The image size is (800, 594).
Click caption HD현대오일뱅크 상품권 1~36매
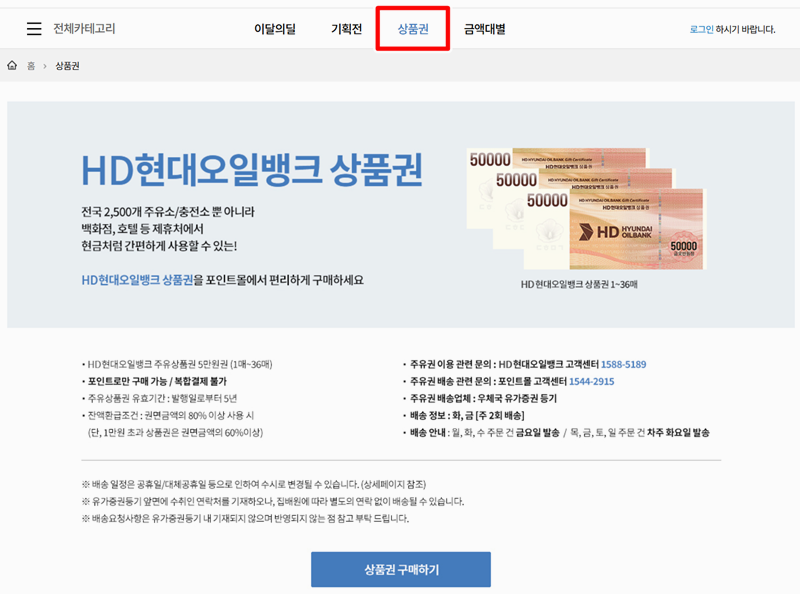(579, 284)
